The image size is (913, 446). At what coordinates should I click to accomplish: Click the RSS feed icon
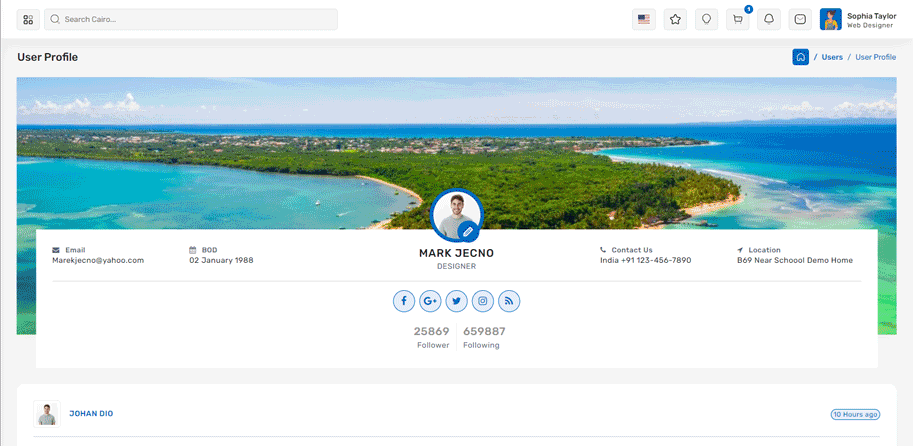point(509,301)
